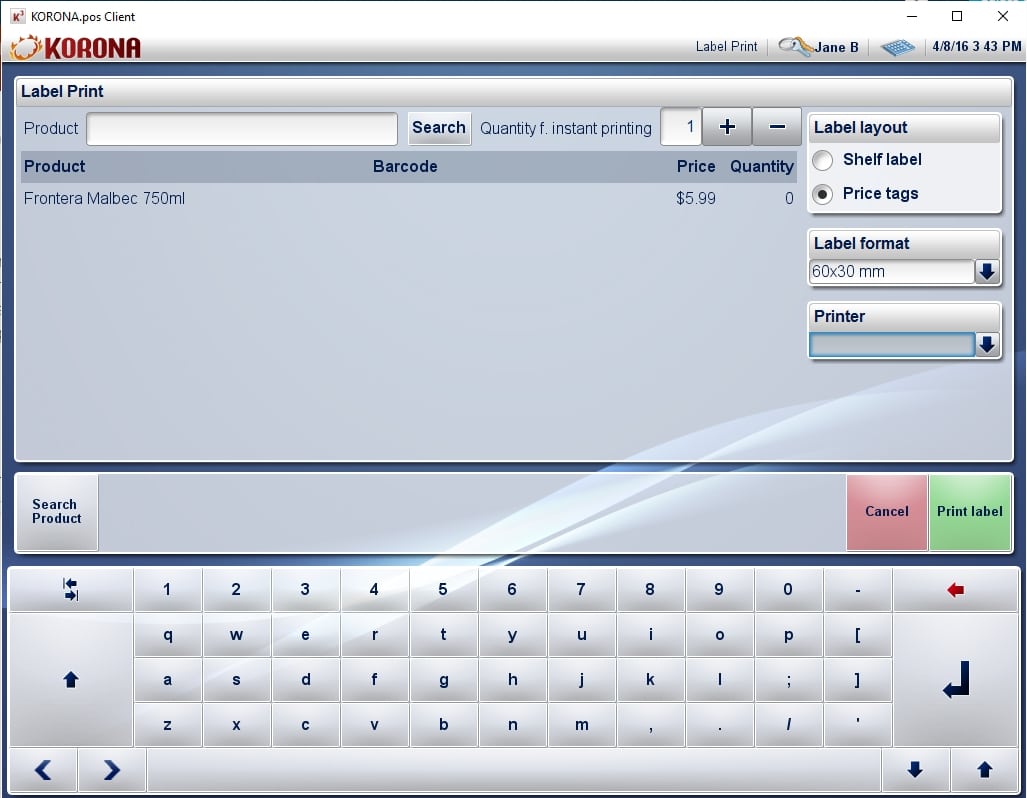Focus the Product search input field
The width and height of the screenshot is (1027, 798).
coord(242,128)
